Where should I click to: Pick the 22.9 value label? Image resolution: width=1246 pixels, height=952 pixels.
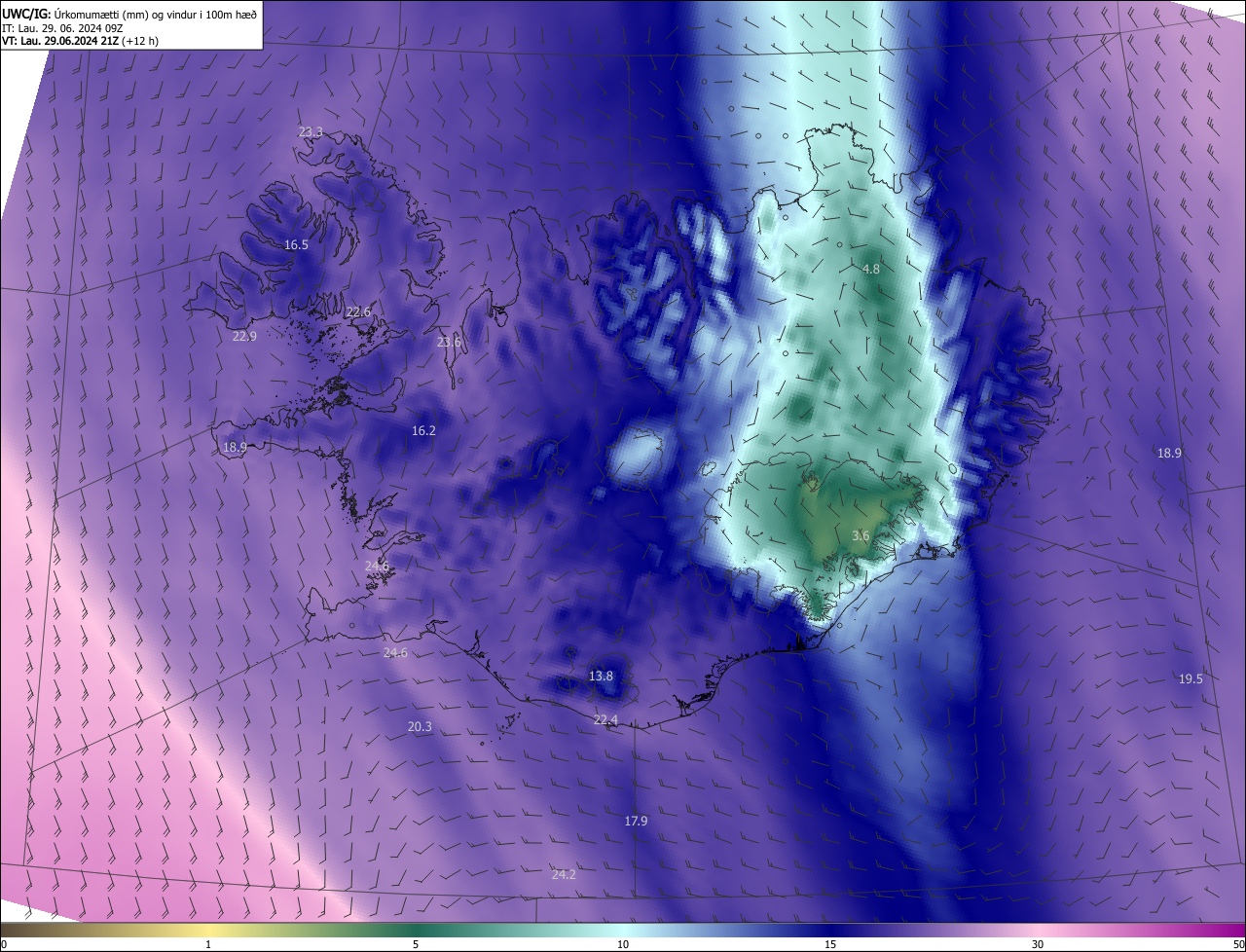[244, 337]
